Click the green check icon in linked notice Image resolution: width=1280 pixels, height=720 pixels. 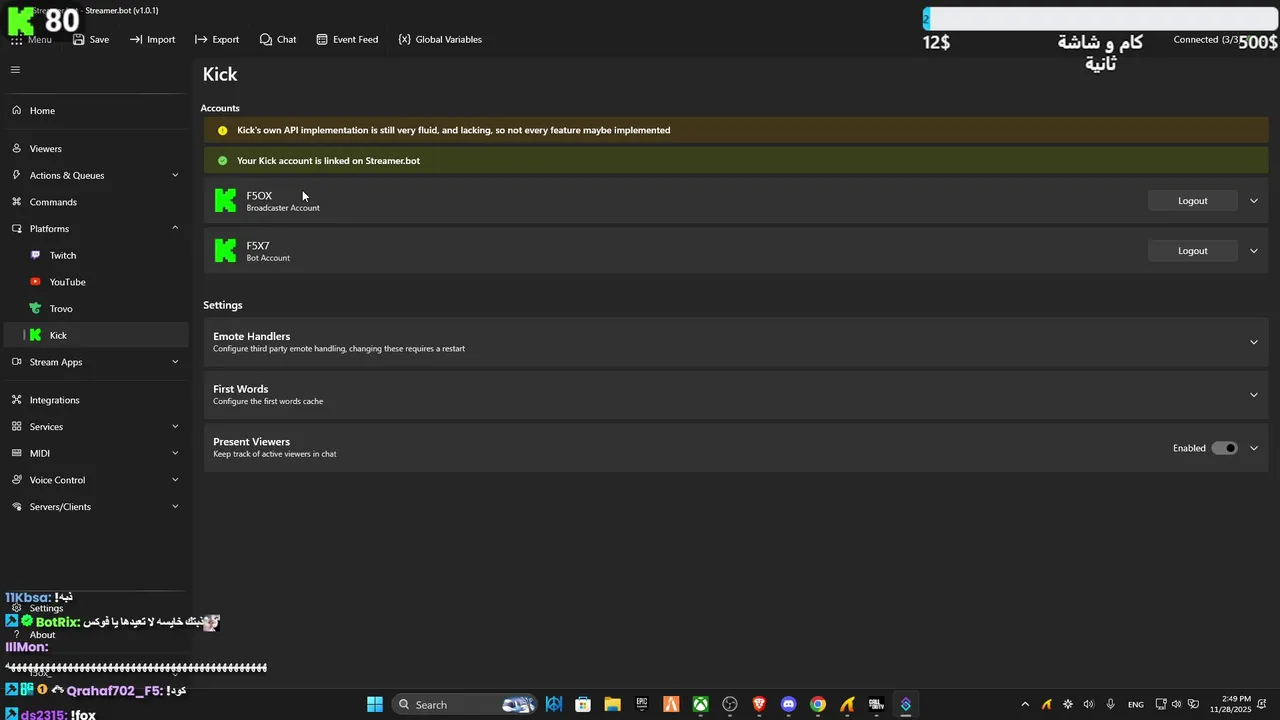(222, 160)
